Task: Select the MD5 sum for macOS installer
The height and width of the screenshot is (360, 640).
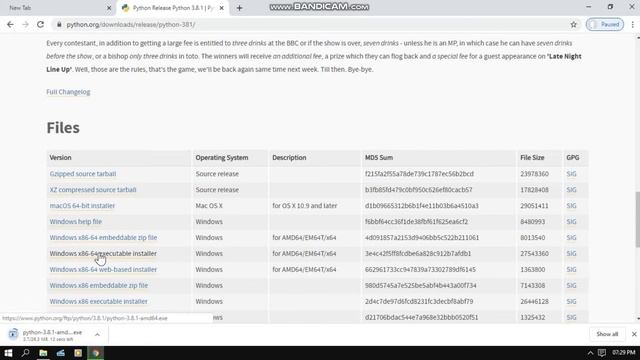Action: (422, 205)
